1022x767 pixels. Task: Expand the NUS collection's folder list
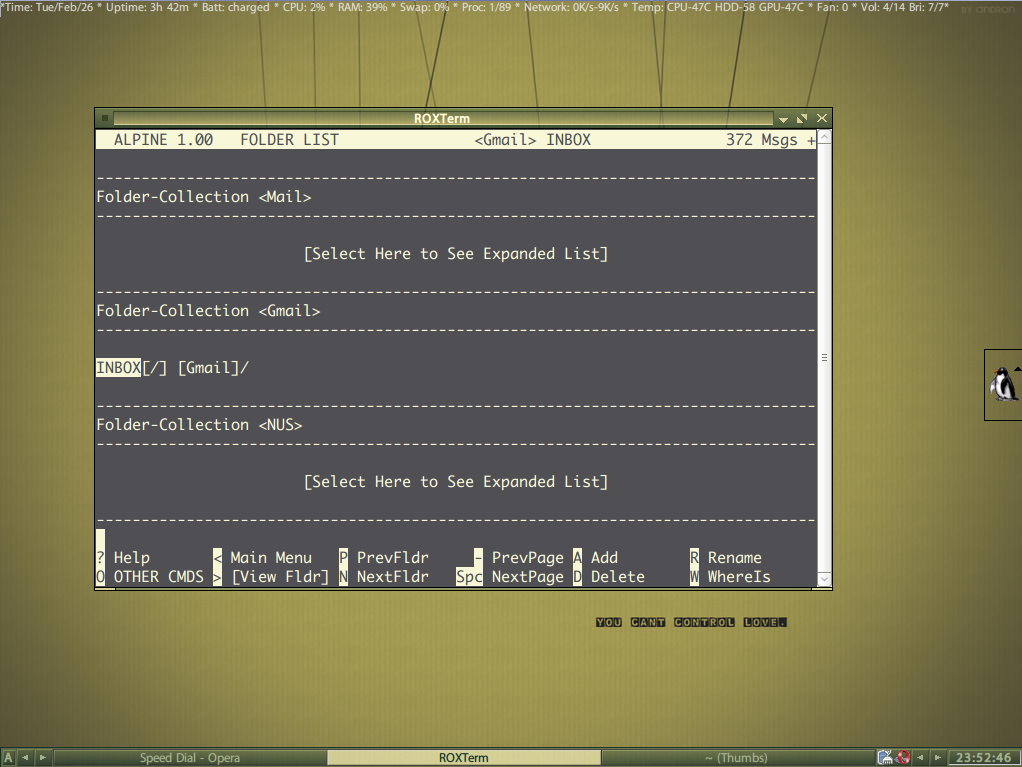[x=456, y=482]
